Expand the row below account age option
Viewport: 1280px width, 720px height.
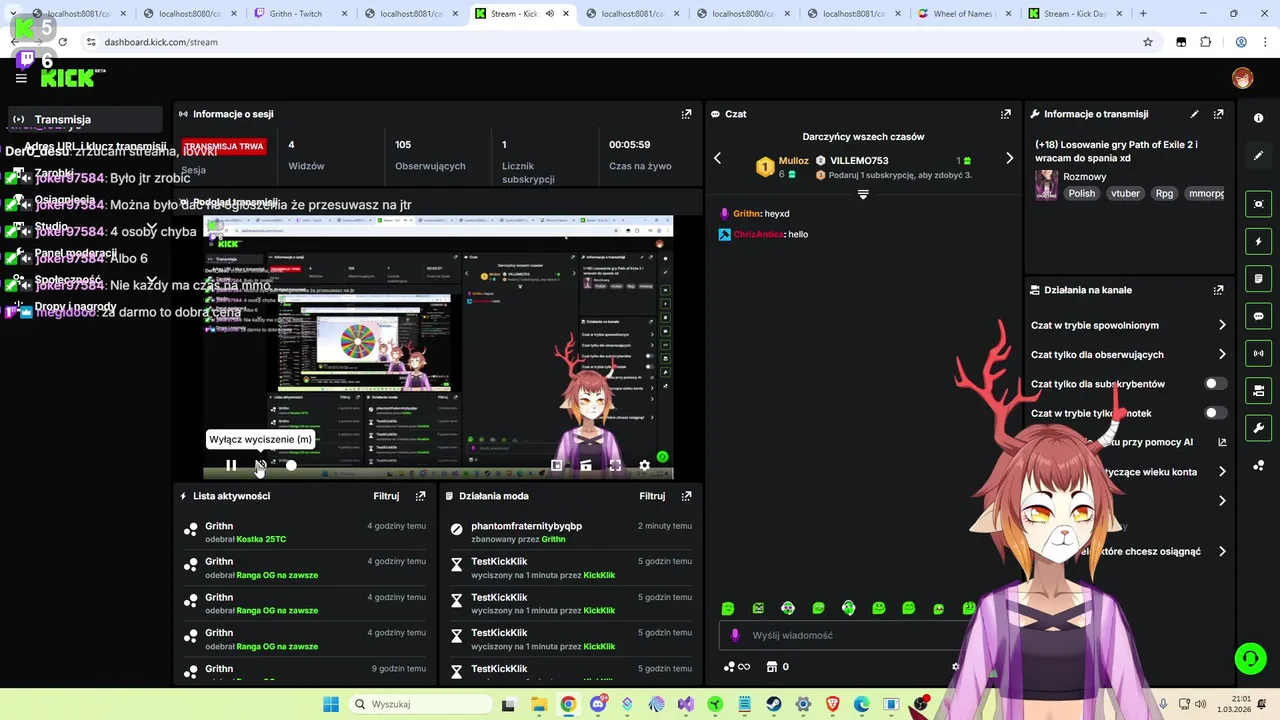coord(1222,501)
